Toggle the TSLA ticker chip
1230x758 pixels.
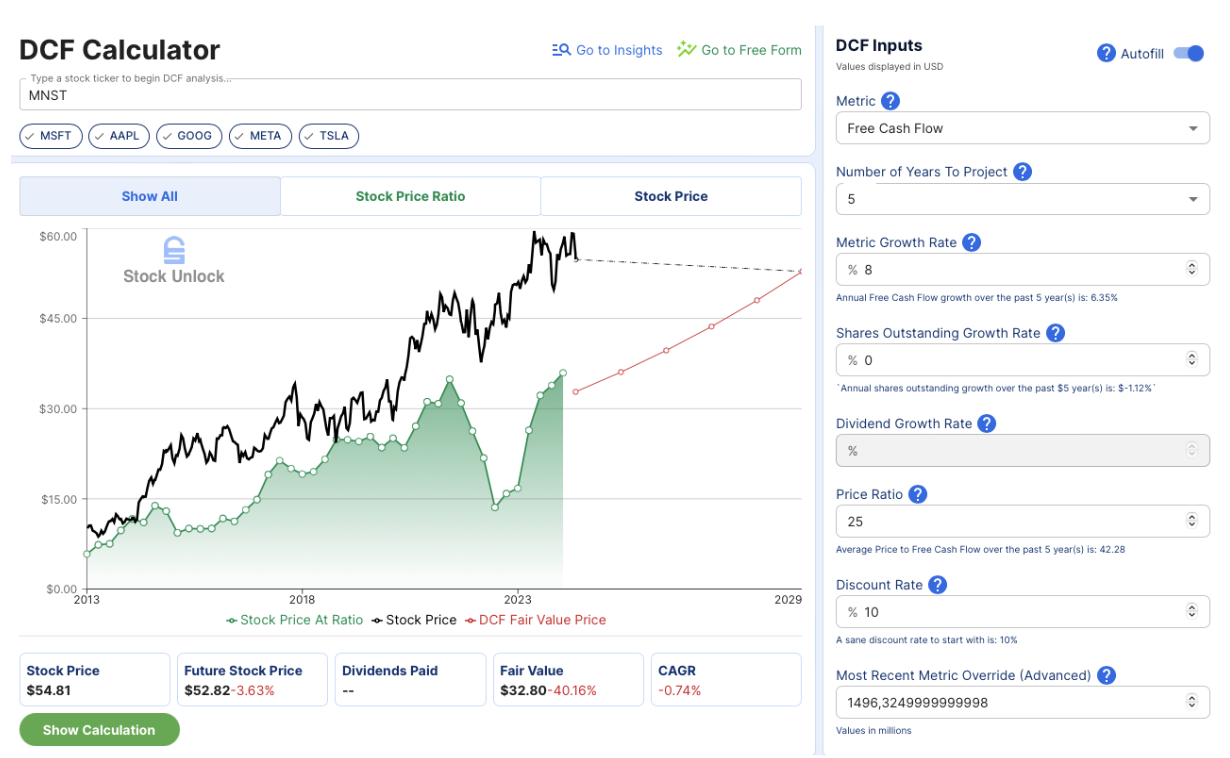click(329, 136)
